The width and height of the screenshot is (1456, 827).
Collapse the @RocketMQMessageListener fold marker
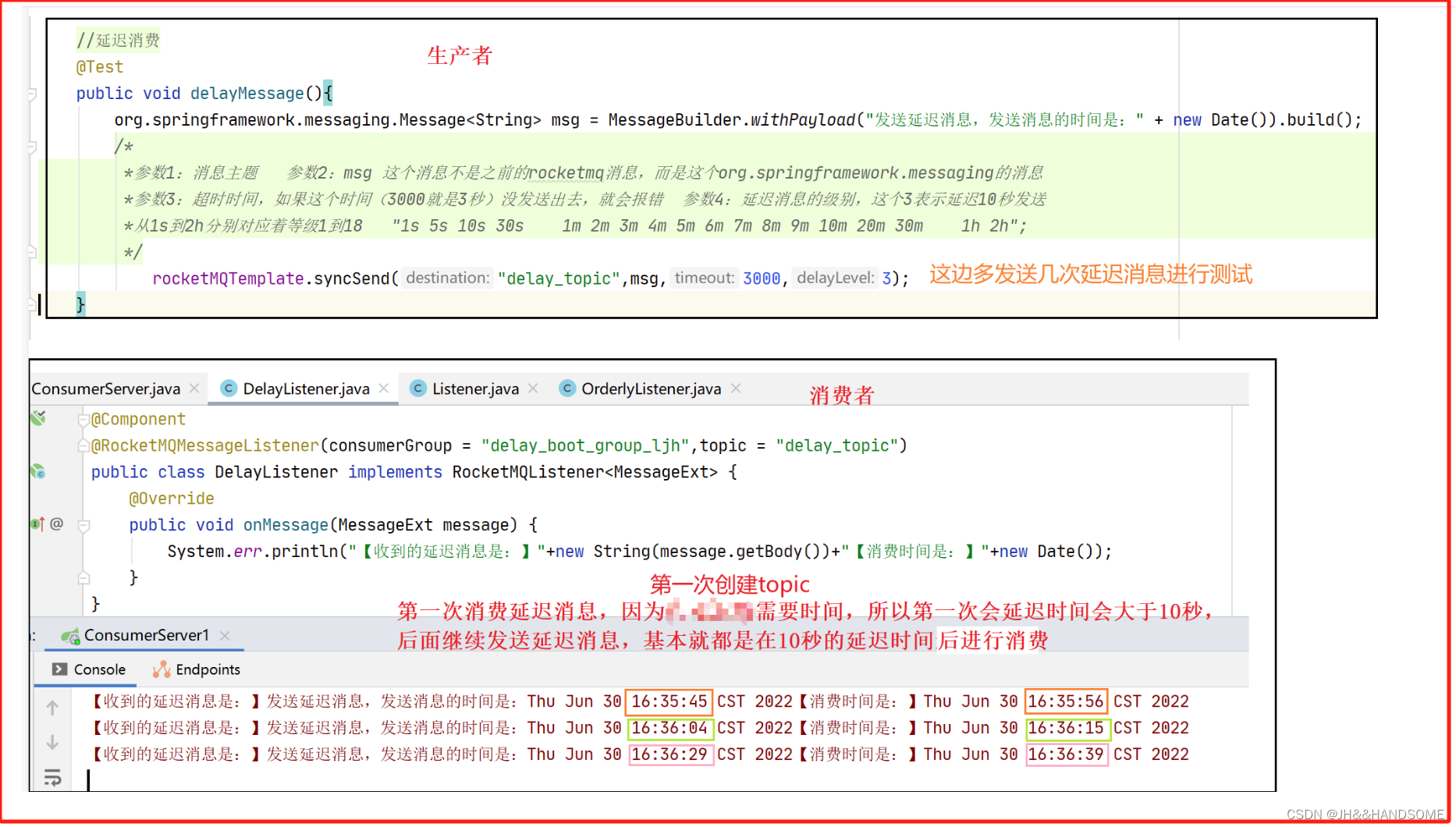pos(83,446)
